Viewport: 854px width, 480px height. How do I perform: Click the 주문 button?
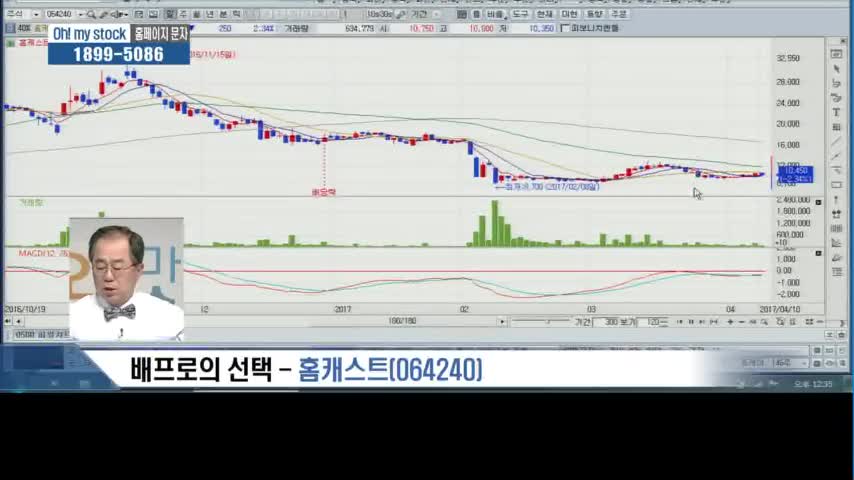point(620,15)
